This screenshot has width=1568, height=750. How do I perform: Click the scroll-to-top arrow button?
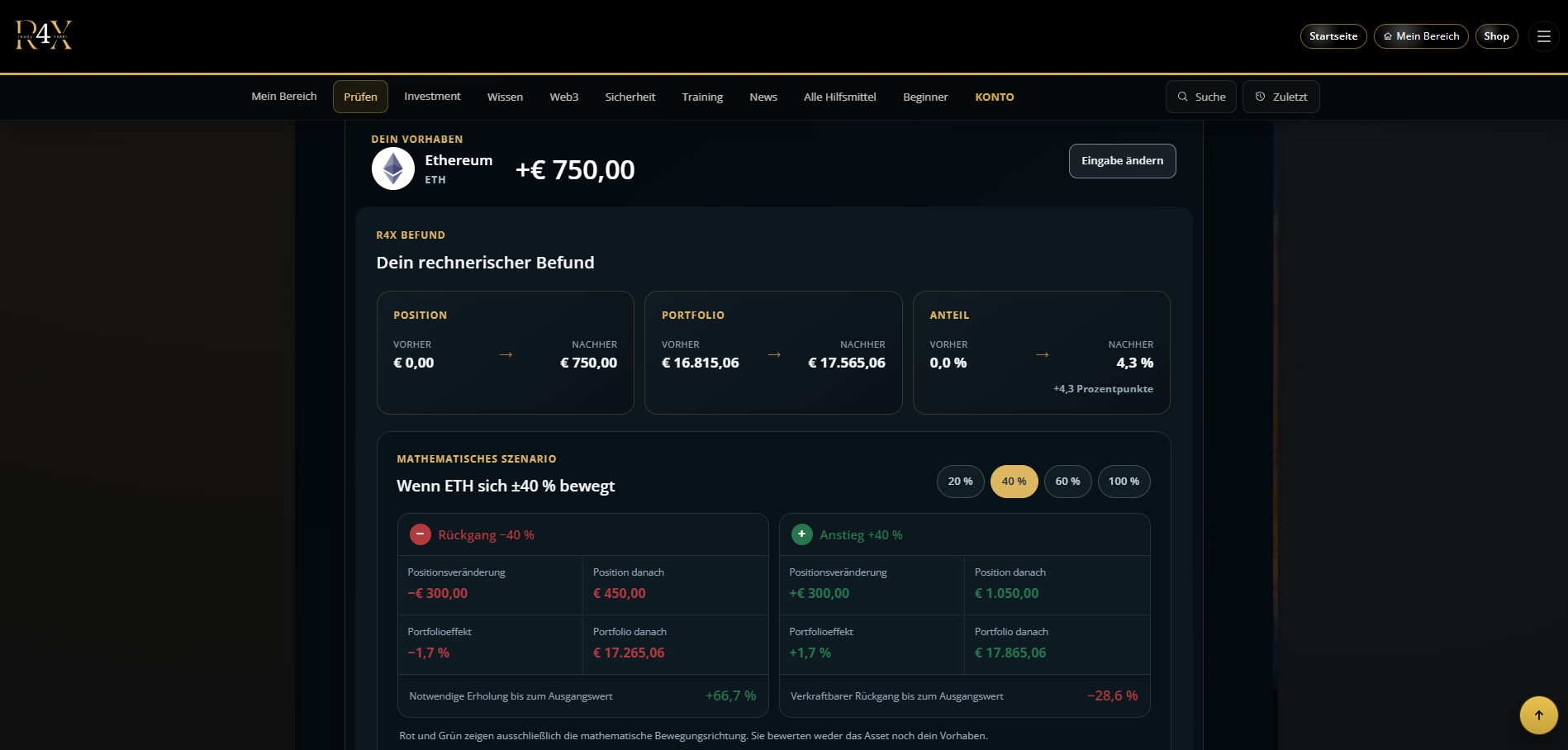pyautogui.click(x=1538, y=715)
